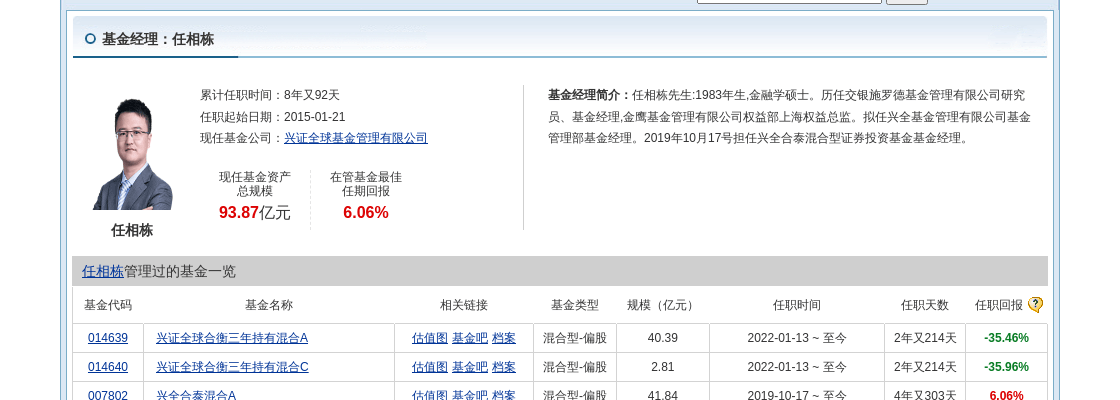This screenshot has width=1120, height=400.
Task: Click the 基金经理：任相栋 section title
Action: click(x=158, y=39)
